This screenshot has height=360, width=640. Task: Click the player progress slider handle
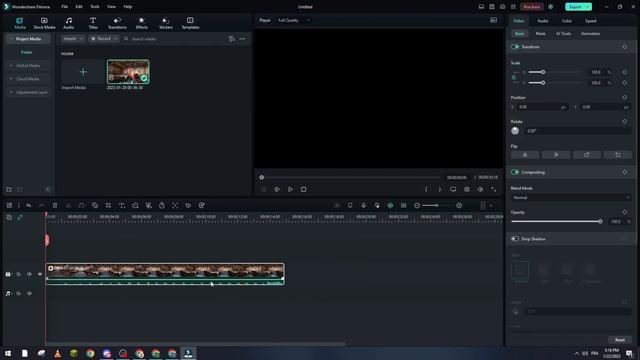click(x=262, y=178)
